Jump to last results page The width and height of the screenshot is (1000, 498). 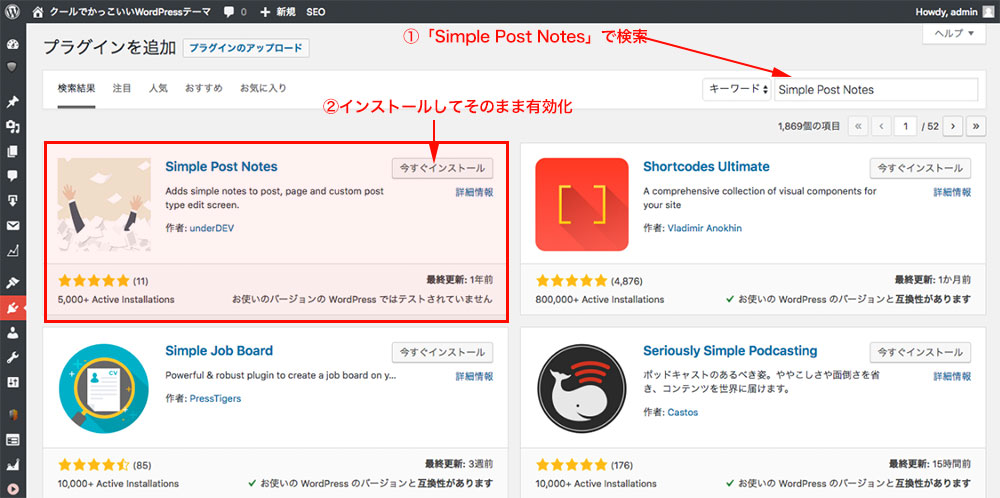(x=976, y=126)
